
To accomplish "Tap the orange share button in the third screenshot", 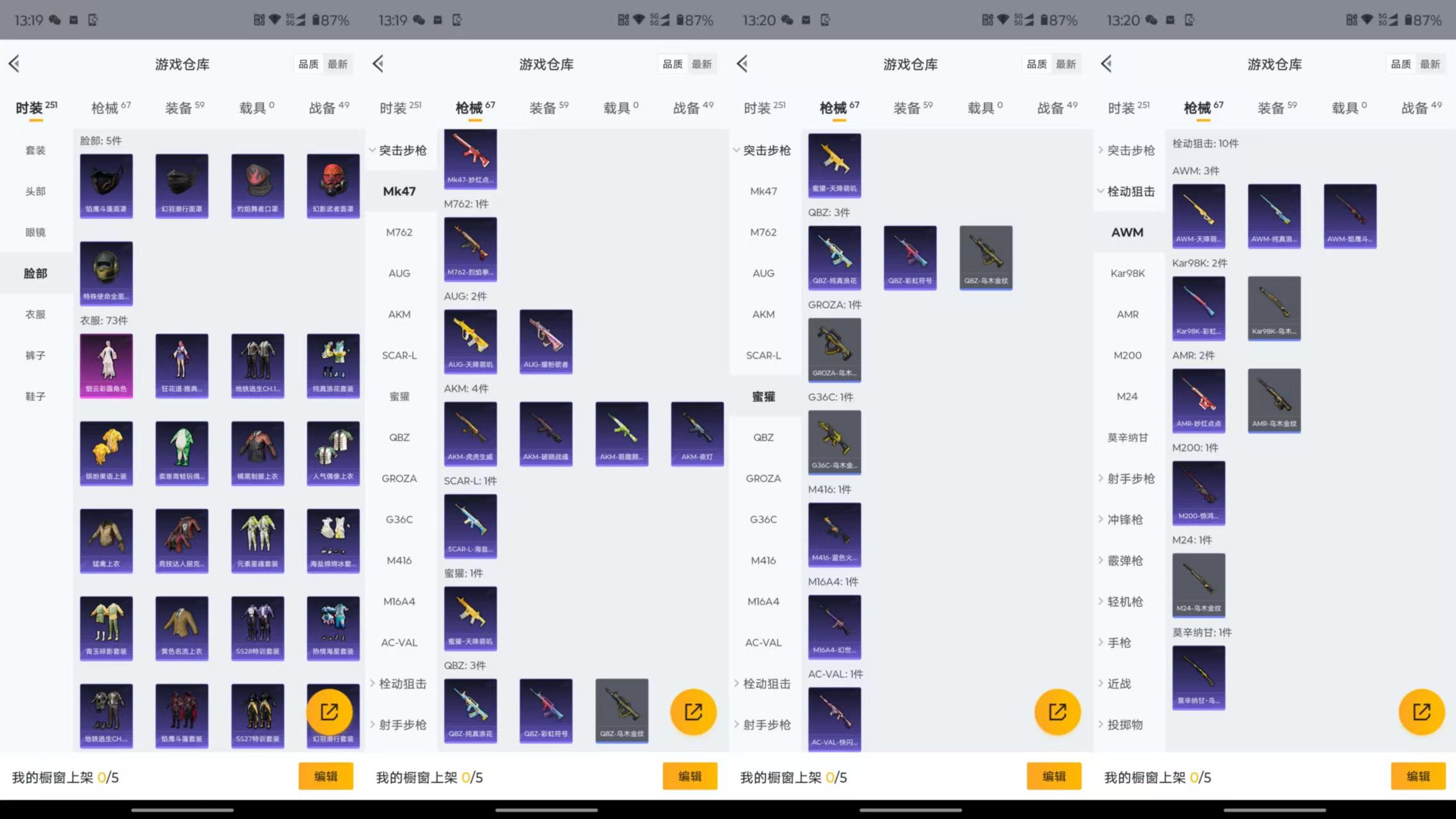I will coord(1057,711).
